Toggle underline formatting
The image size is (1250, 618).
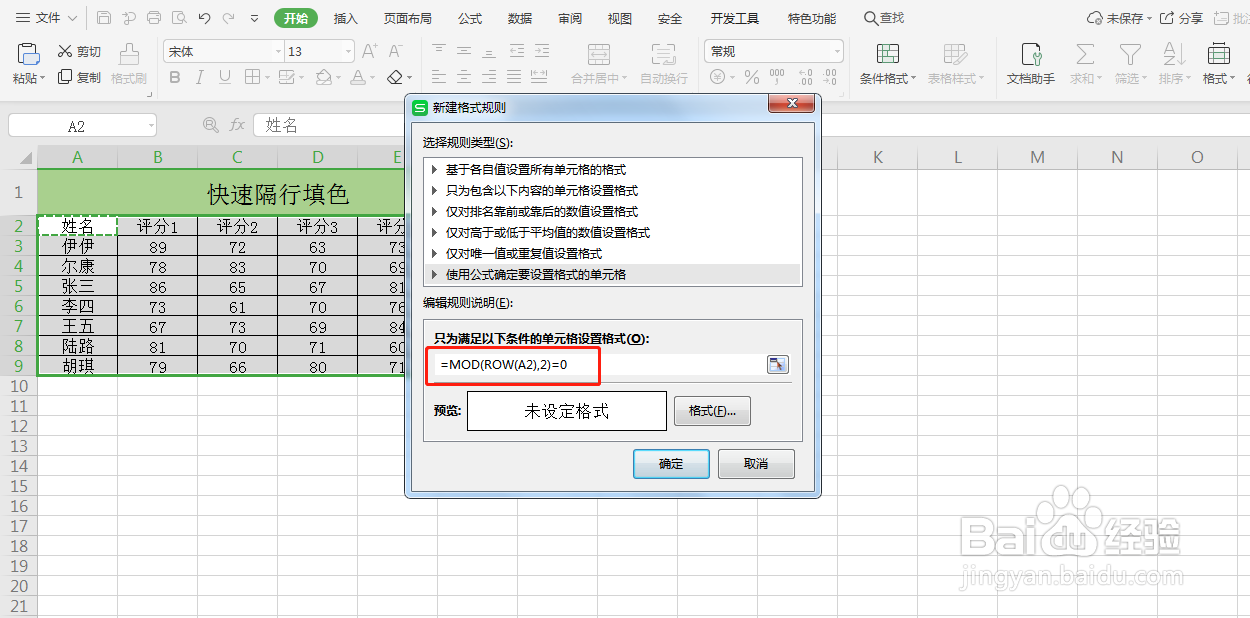224,77
